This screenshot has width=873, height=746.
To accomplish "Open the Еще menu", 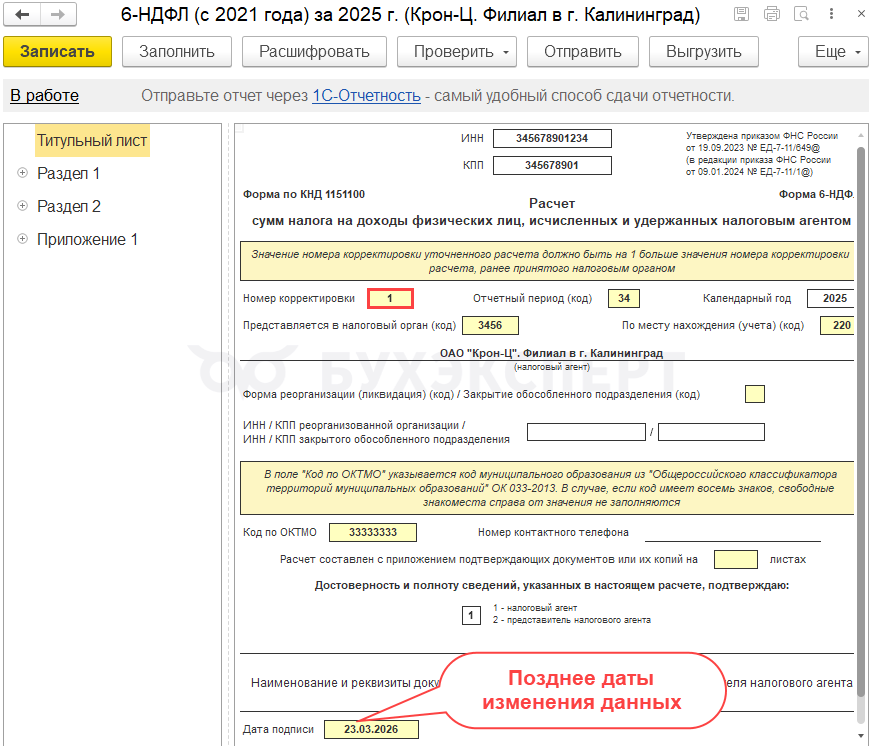I will [833, 52].
